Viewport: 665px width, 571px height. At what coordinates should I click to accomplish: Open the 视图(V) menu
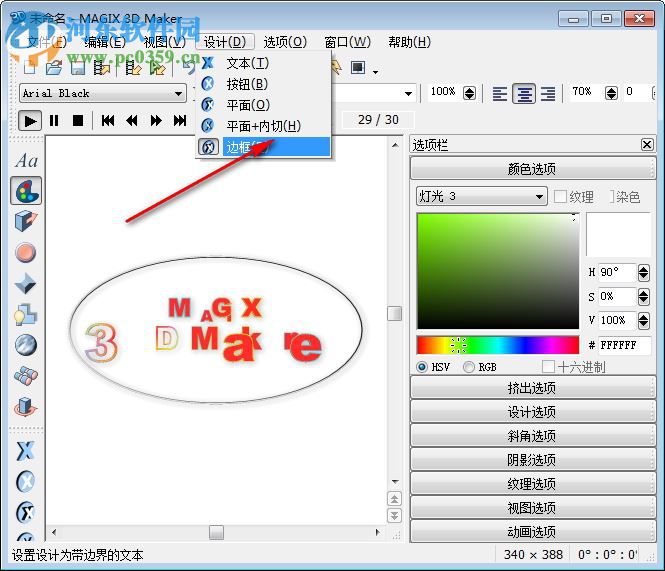pyautogui.click(x=165, y=42)
